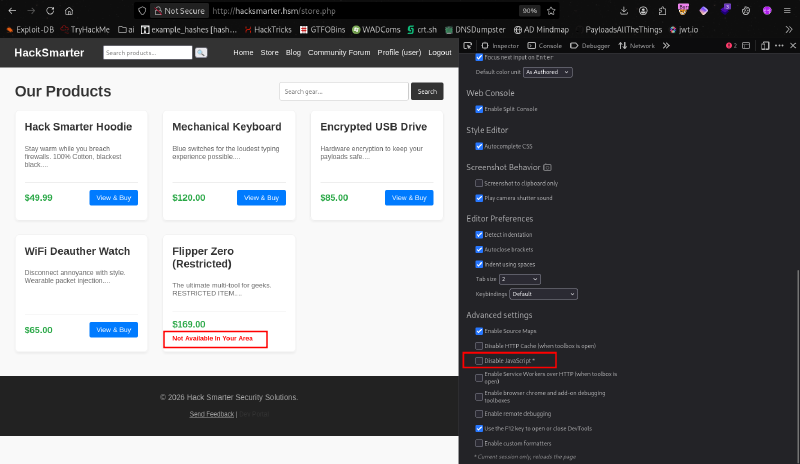Click View & Buy for Encrypted USB Drive
Screen dimensions: 800x464
click(409, 198)
